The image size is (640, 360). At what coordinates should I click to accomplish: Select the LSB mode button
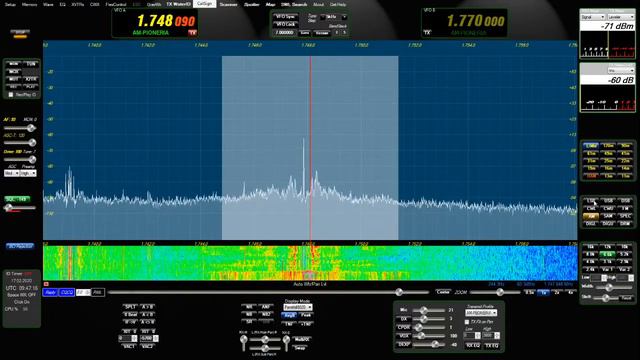pos(591,201)
